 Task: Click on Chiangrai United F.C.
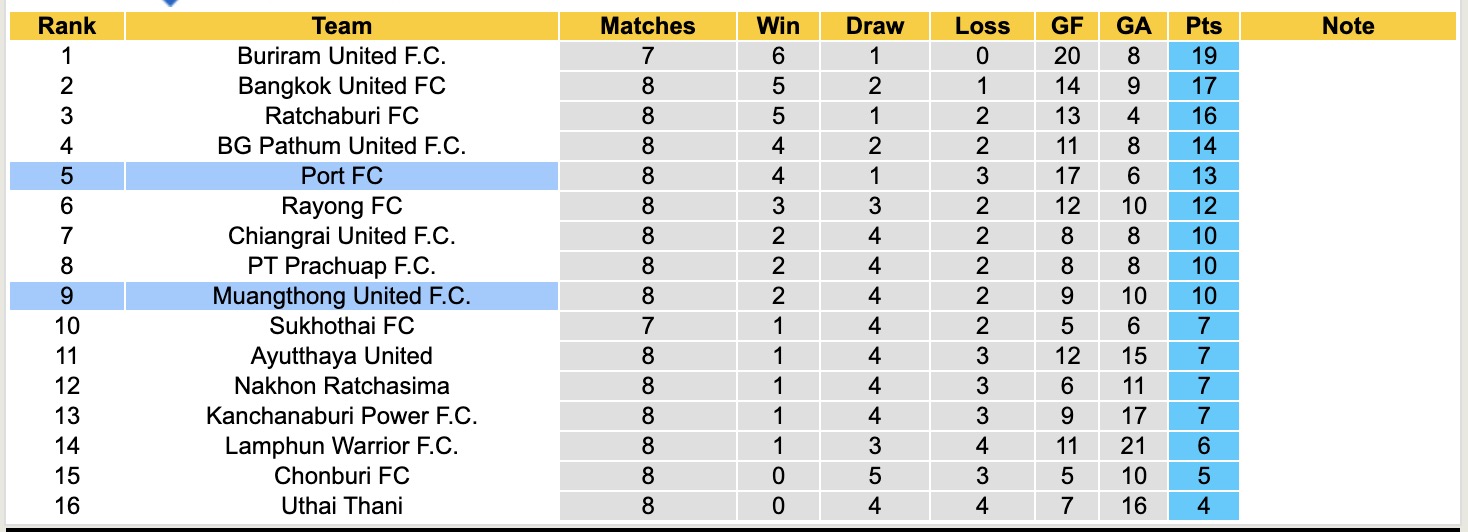(342, 236)
